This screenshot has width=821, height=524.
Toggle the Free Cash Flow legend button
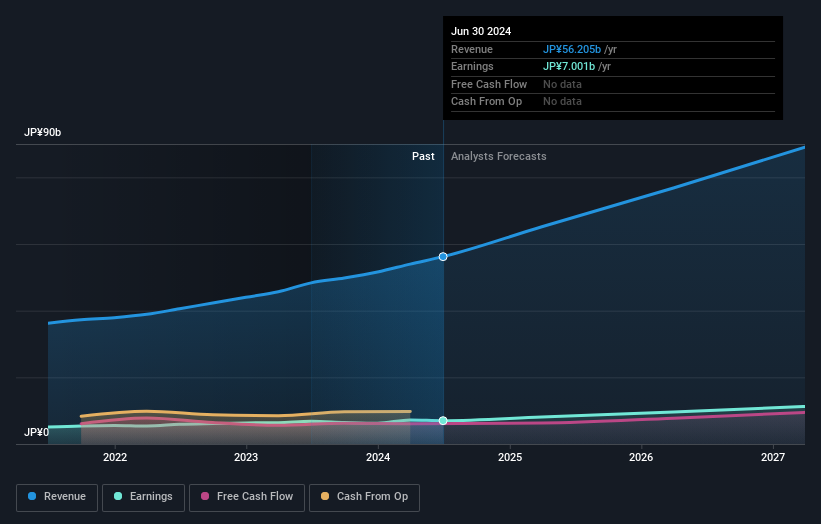(x=247, y=497)
